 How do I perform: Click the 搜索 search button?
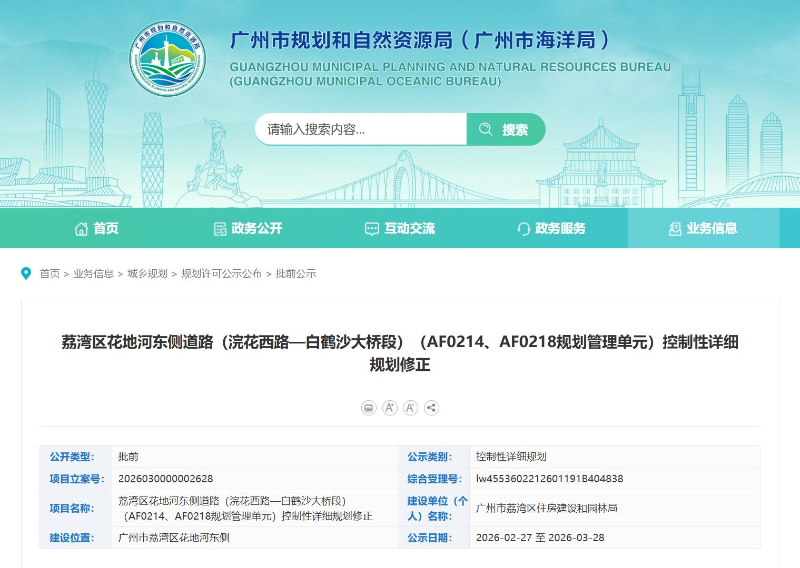(x=506, y=129)
